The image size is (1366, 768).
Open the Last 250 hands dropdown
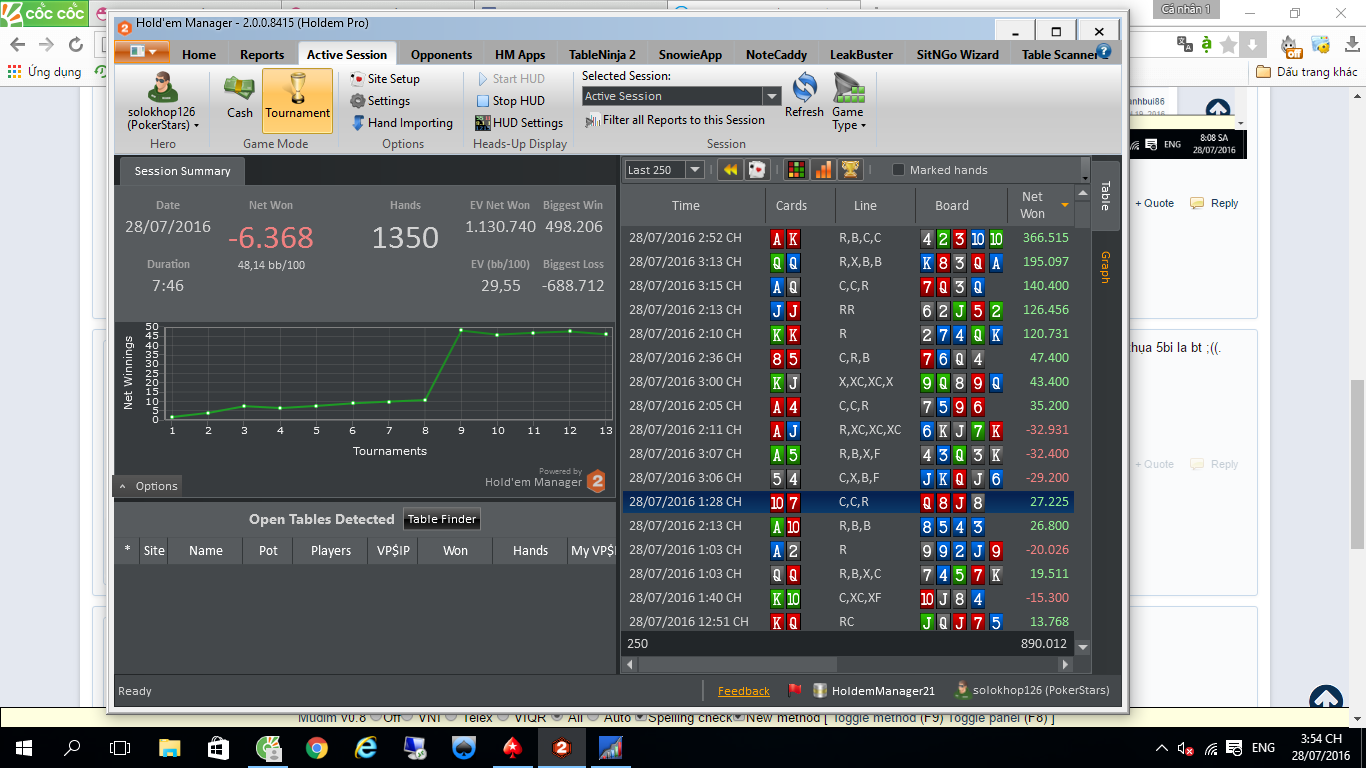[x=664, y=170]
